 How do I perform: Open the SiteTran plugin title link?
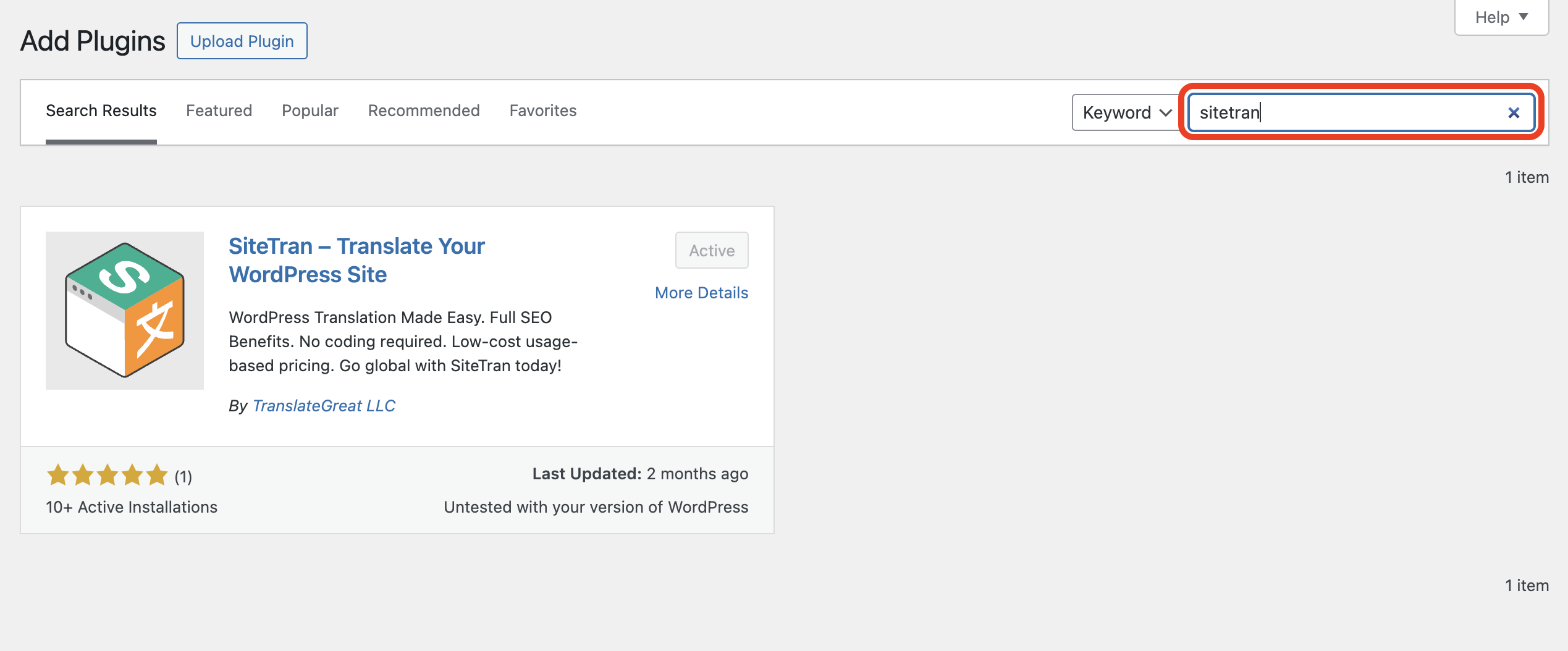[x=356, y=260]
